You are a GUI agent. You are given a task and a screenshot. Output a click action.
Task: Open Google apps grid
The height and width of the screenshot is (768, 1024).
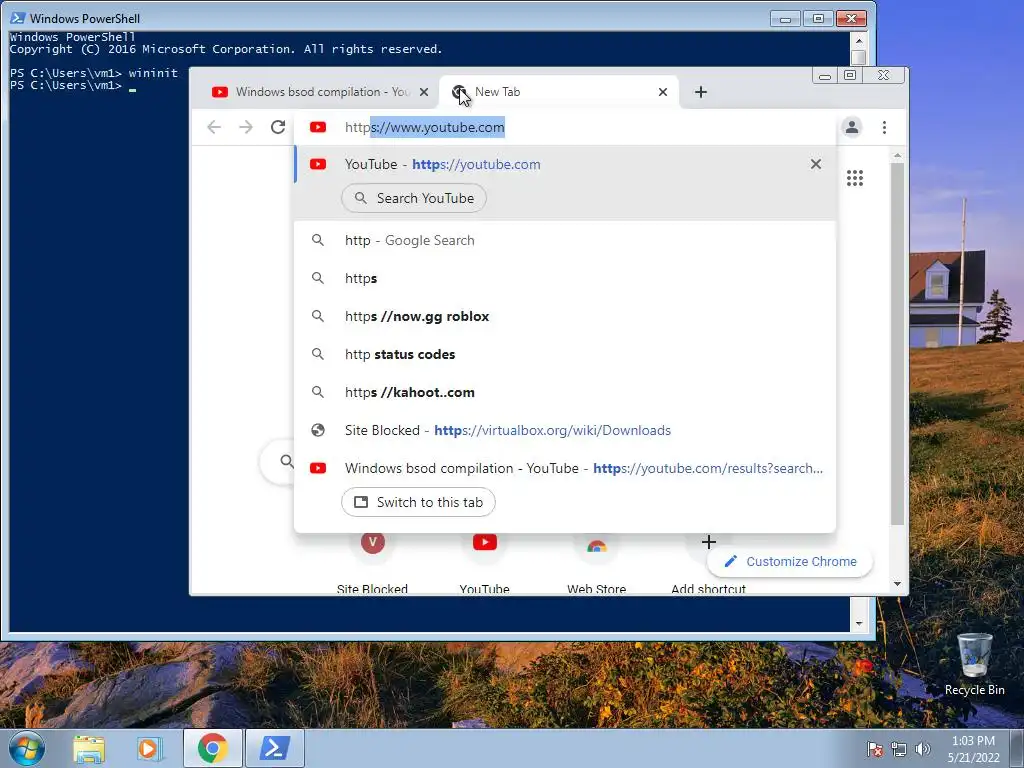tap(855, 178)
